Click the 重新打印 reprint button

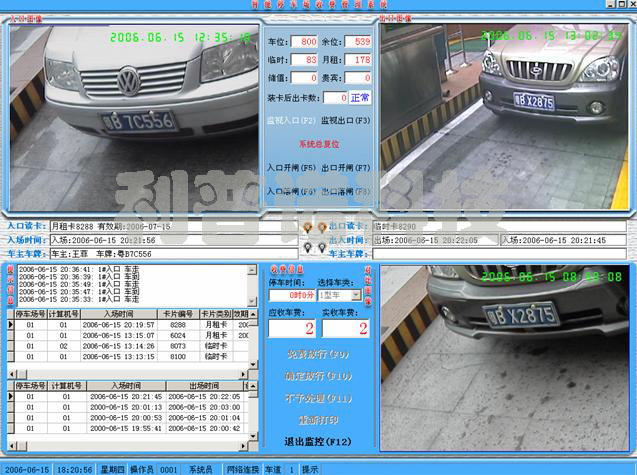(x=316, y=419)
